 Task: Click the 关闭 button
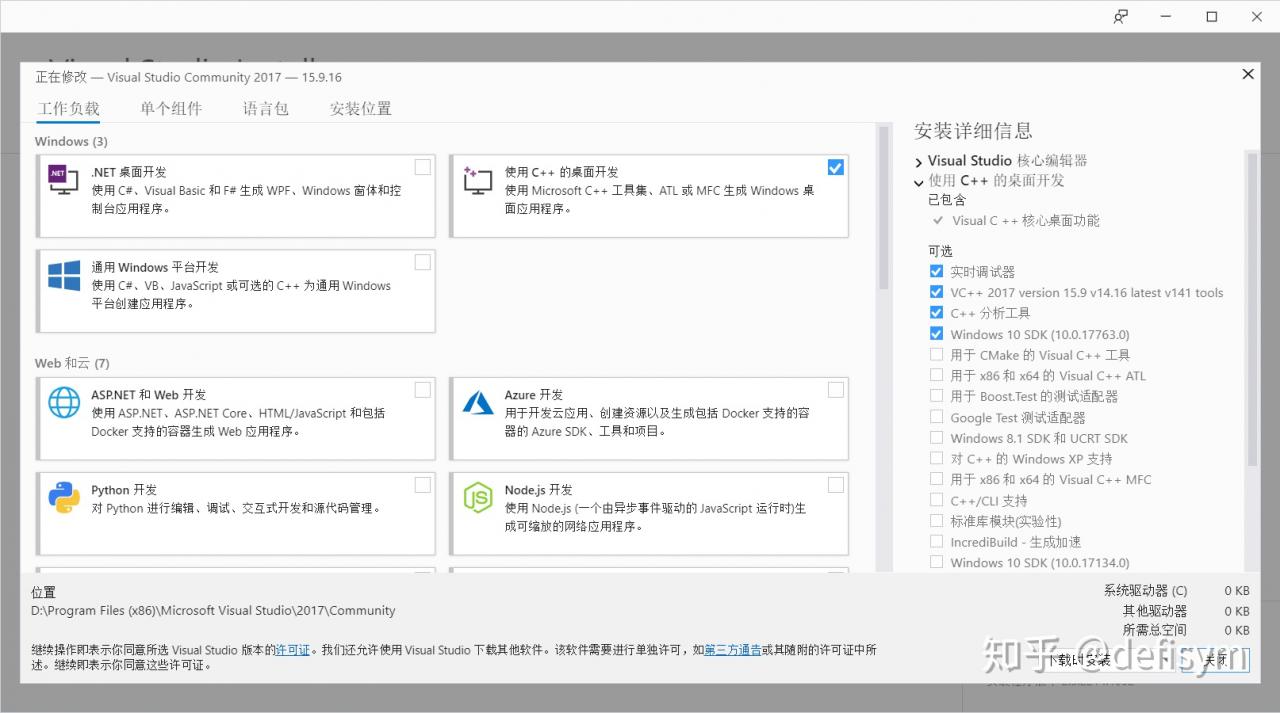point(1216,659)
